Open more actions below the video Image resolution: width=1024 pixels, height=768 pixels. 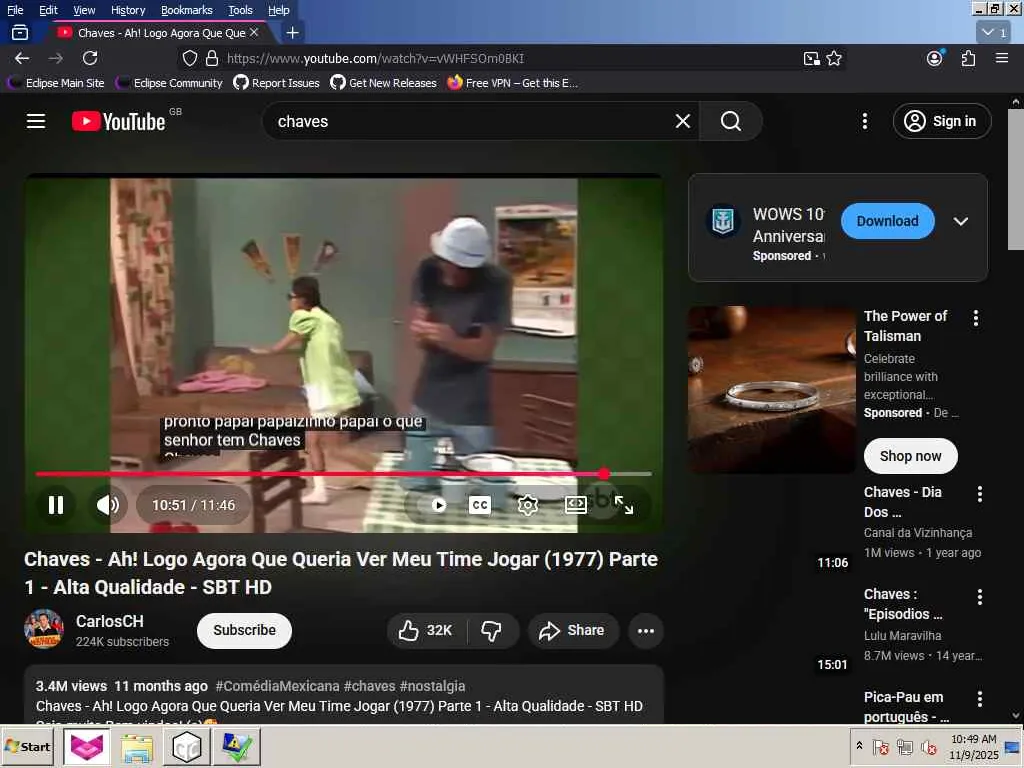(646, 630)
